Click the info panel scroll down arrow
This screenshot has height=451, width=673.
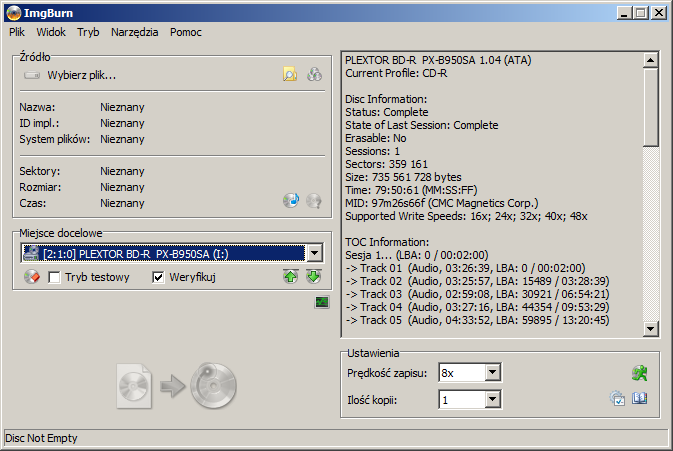(650, 329)
